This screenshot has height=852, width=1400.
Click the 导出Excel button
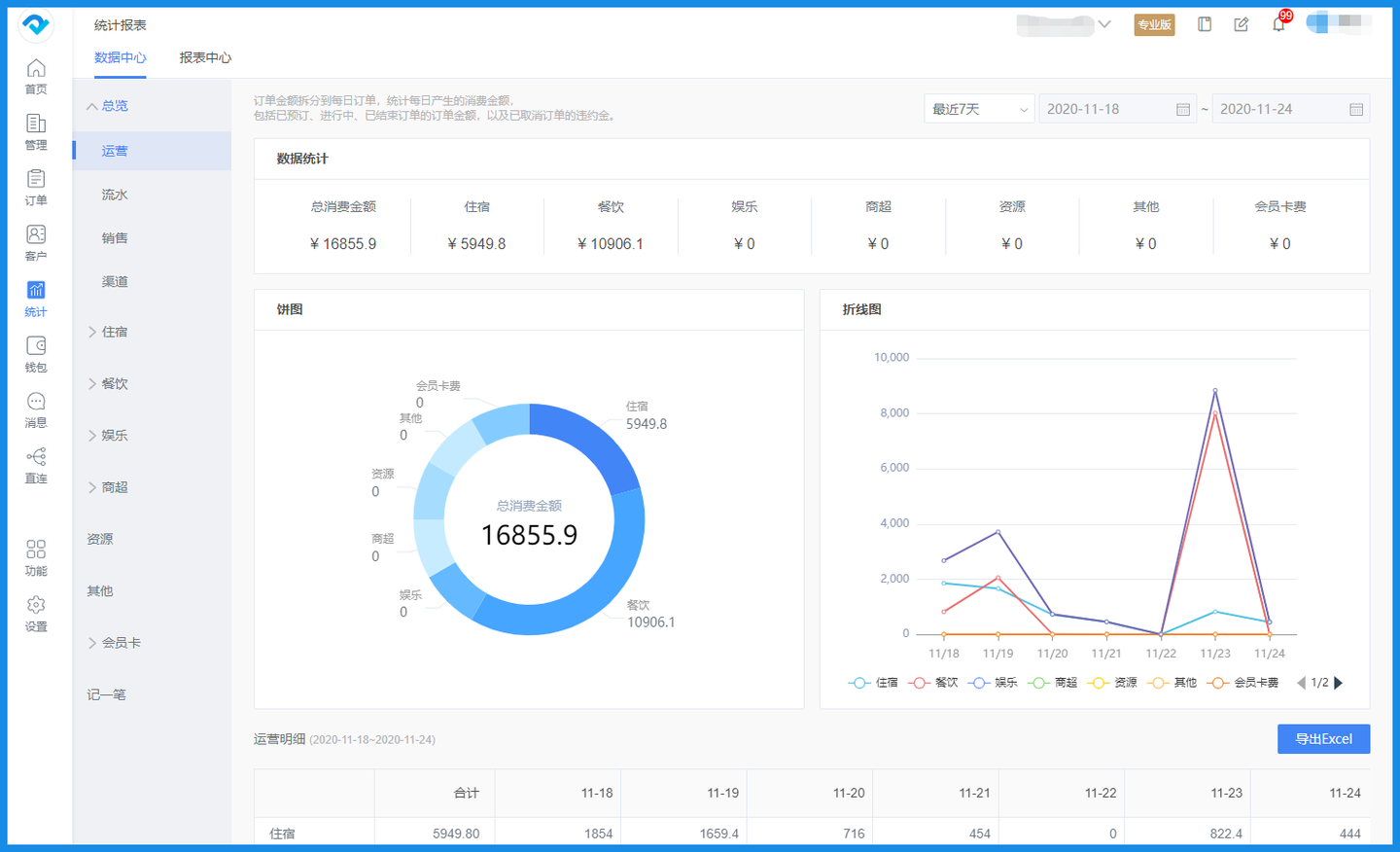tap(1323, 738)
